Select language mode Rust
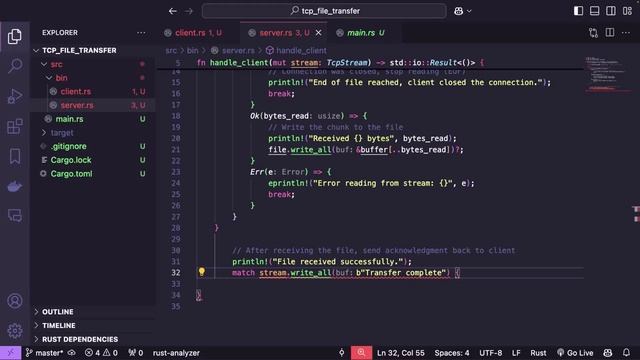 point(538,353)
